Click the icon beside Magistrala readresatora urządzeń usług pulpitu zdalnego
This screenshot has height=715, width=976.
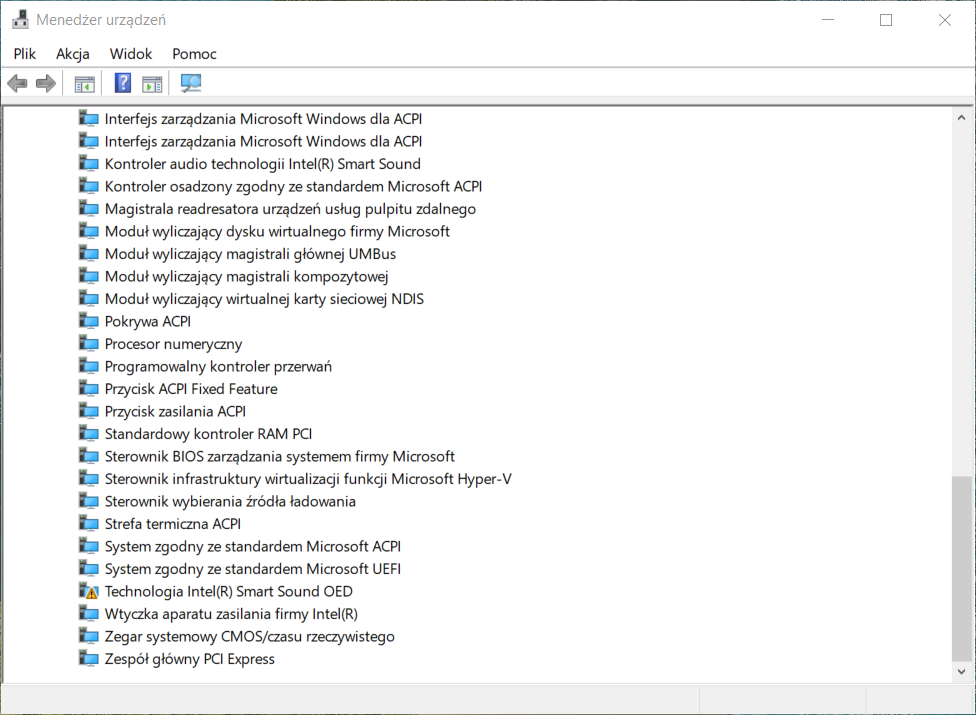[88, 208]
